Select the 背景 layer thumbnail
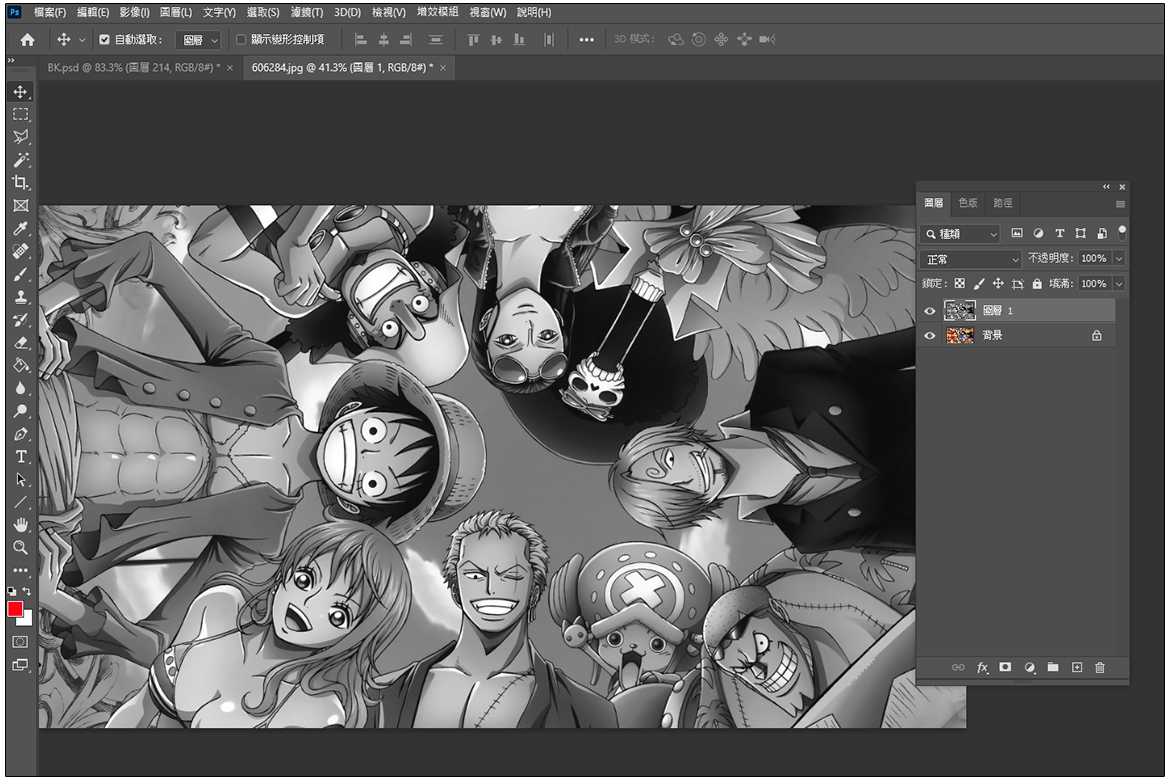The image size is (1170, 780). tap(960, 336)
